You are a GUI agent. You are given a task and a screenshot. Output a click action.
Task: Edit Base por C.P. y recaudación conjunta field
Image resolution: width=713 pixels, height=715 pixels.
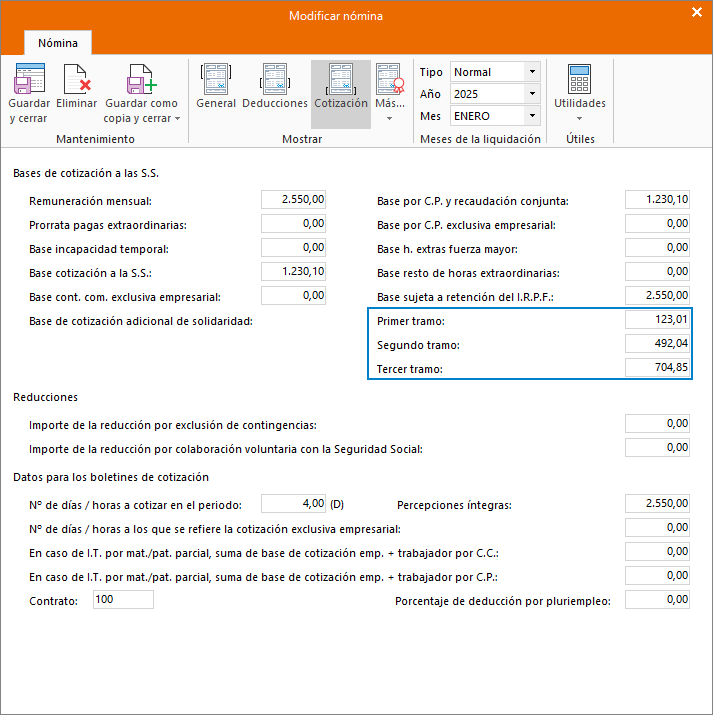pos(657,200)
